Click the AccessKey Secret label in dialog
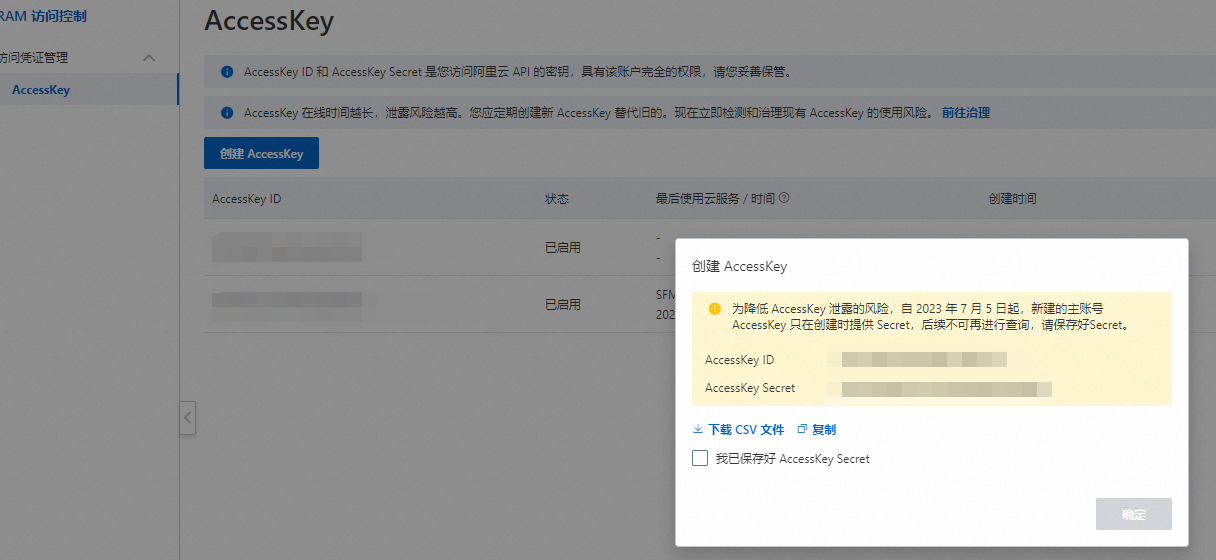This screenshot has height=560, width=1216. pyautogui.click(x=750, y=388)
